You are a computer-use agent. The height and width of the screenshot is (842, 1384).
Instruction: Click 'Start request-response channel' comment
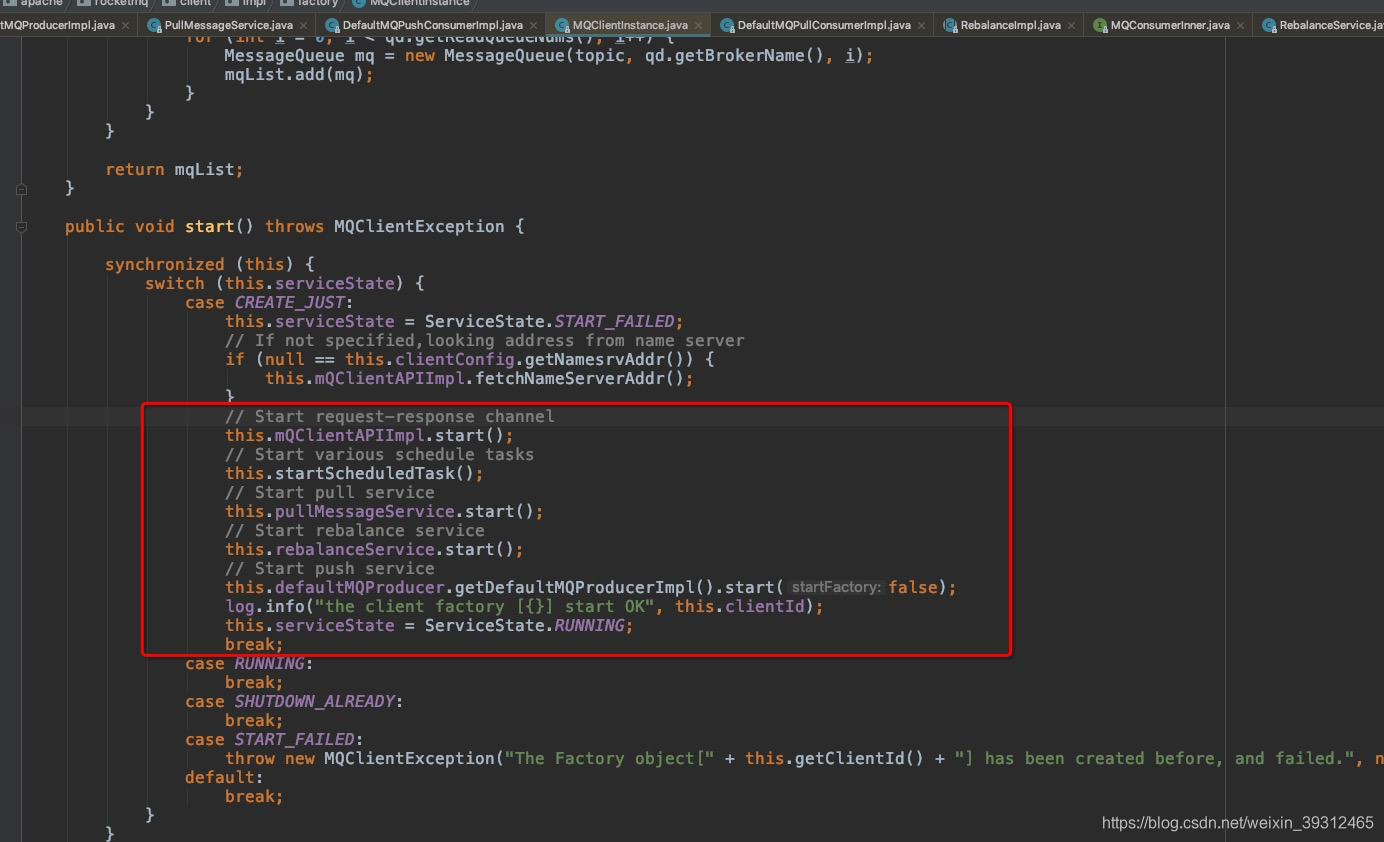coord(389,417)
